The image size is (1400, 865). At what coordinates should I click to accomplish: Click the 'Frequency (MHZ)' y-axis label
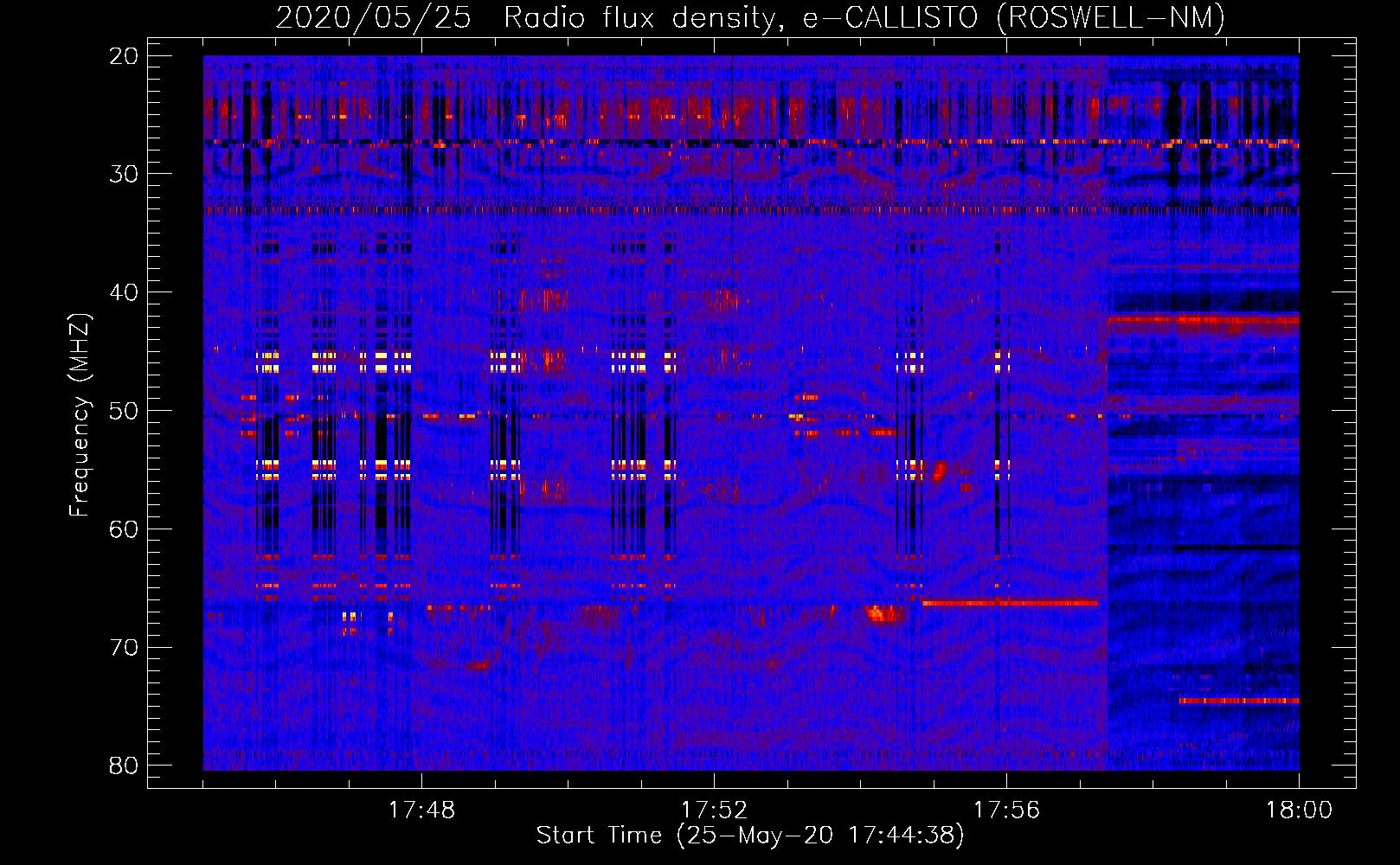(80, 414)
